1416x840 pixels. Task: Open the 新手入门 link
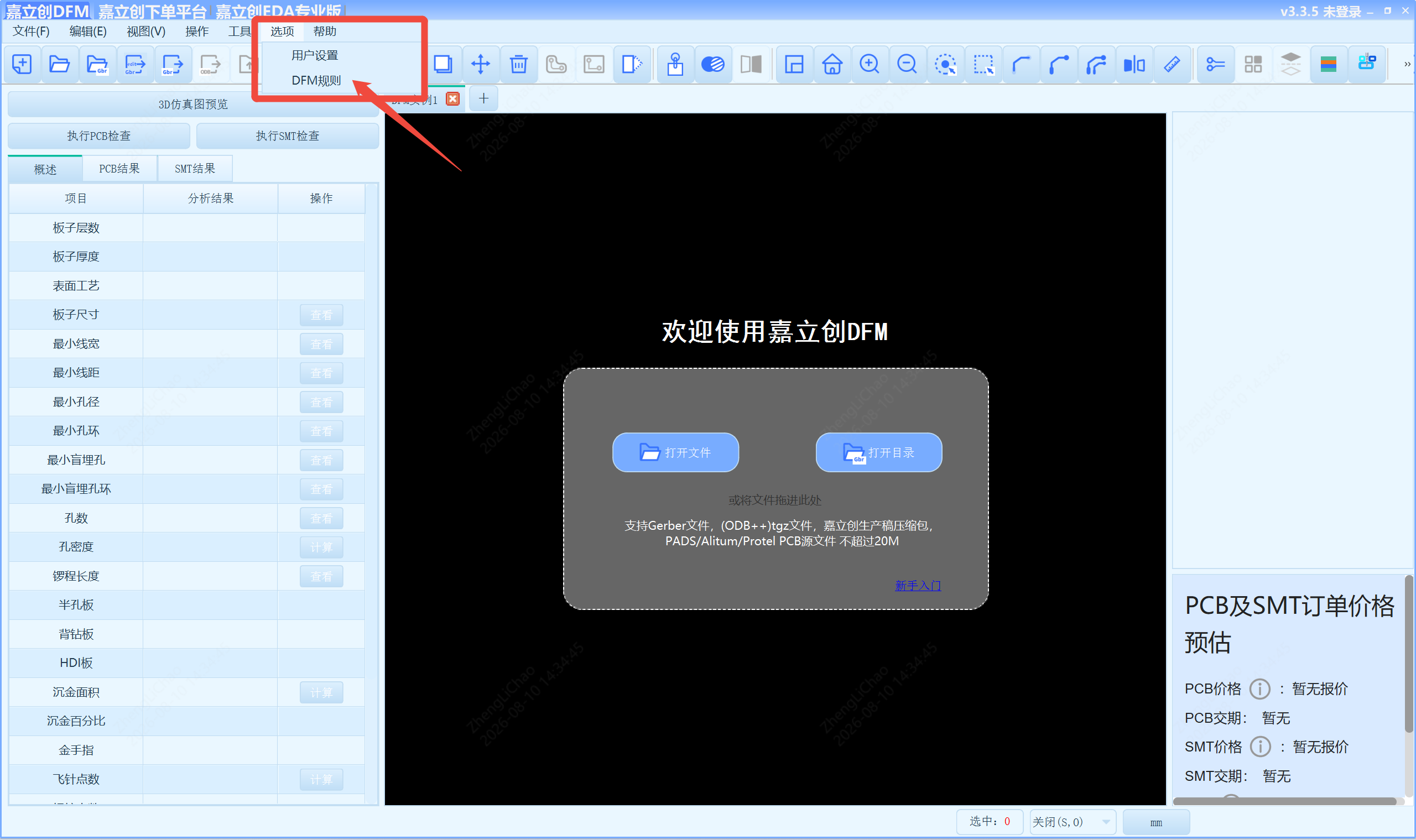pos(918,586)
